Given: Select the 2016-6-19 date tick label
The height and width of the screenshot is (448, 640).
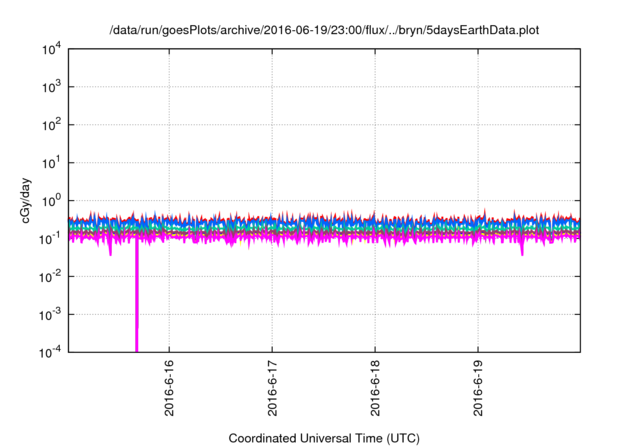Looking at the screenshot, I should [x=478, y=388].
